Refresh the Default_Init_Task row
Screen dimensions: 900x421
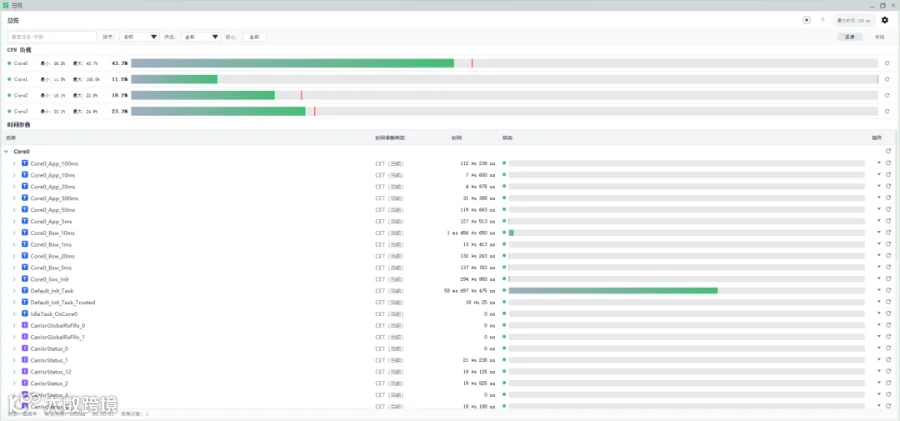[x=888, y=291]
